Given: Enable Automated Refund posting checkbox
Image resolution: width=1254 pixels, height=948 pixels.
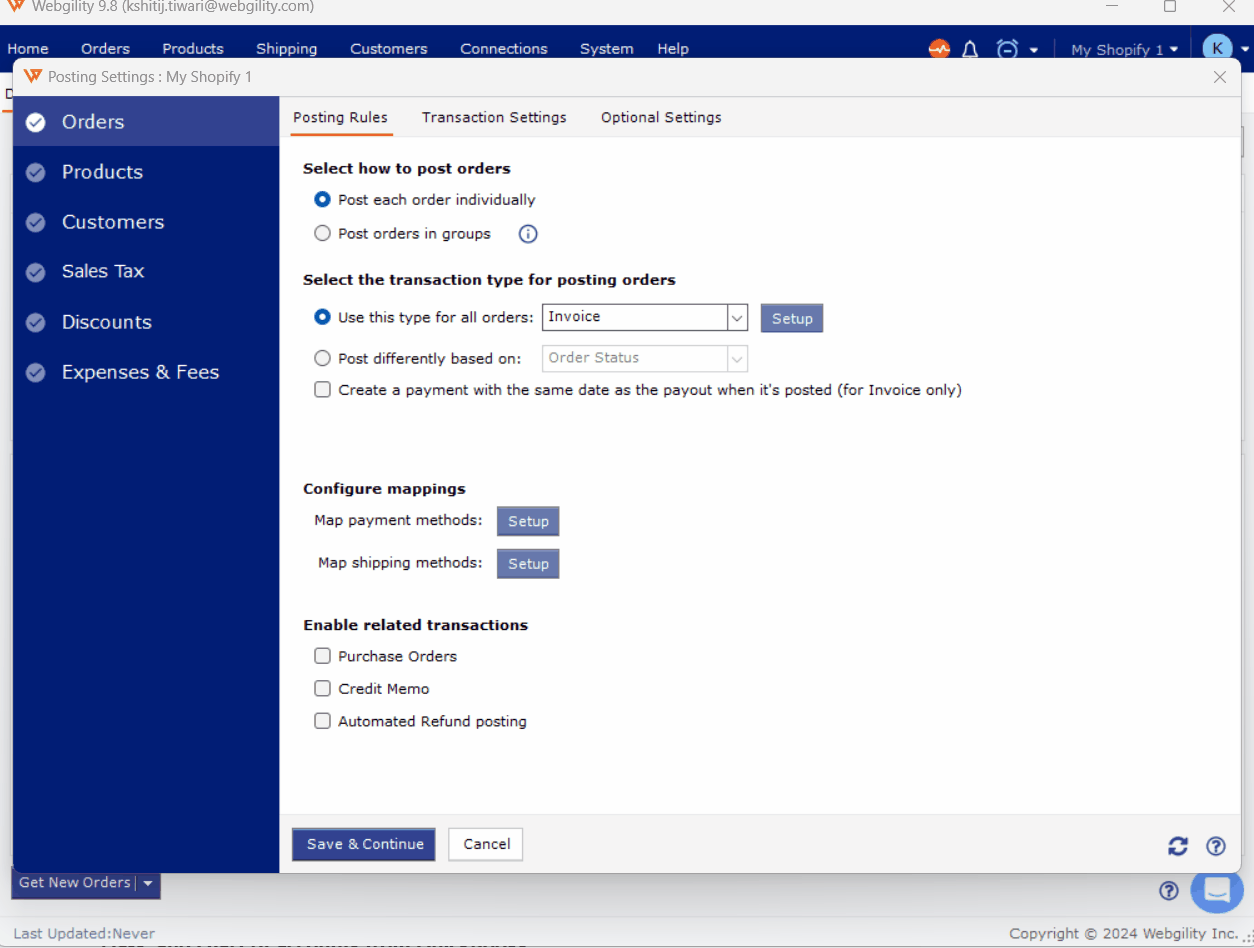Looking at the screenshot, I should pos(322,721).
